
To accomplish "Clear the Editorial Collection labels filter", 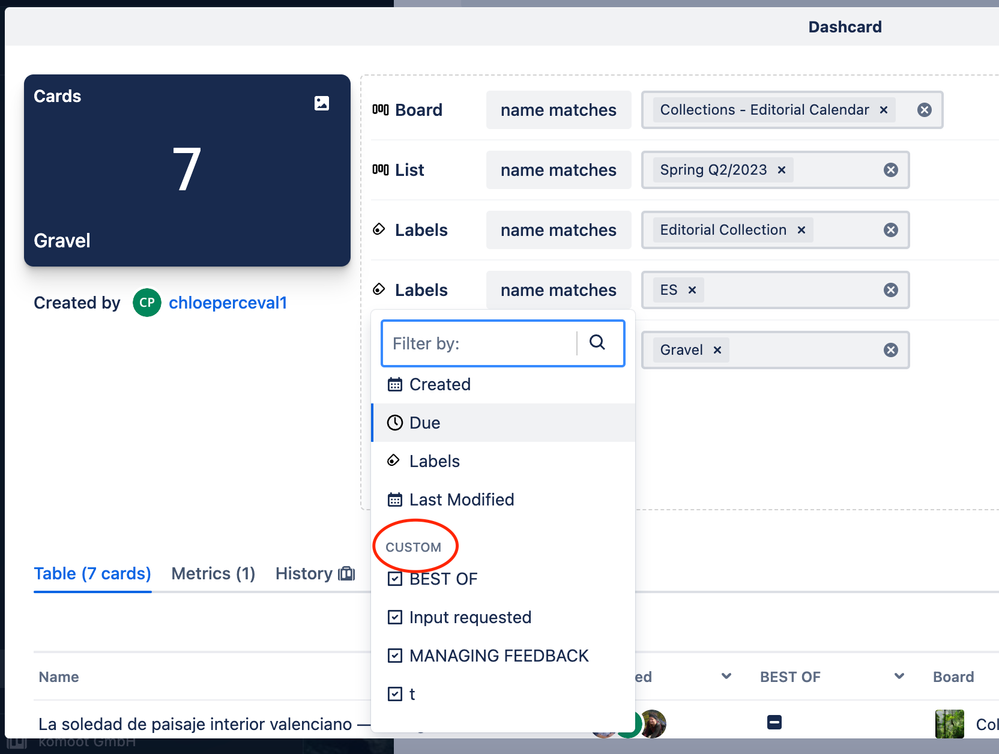I will click(x=891, y=230).
